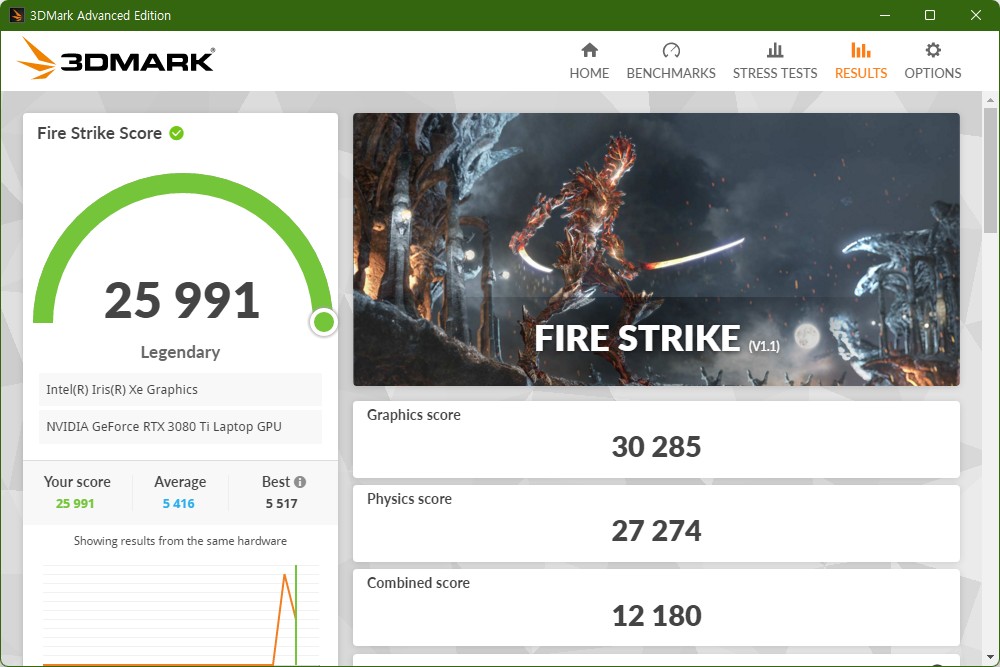Maximize the 3DMark window
Image resolution: width=1000 pixels, height=667 pixels.
tap(930, 15)
